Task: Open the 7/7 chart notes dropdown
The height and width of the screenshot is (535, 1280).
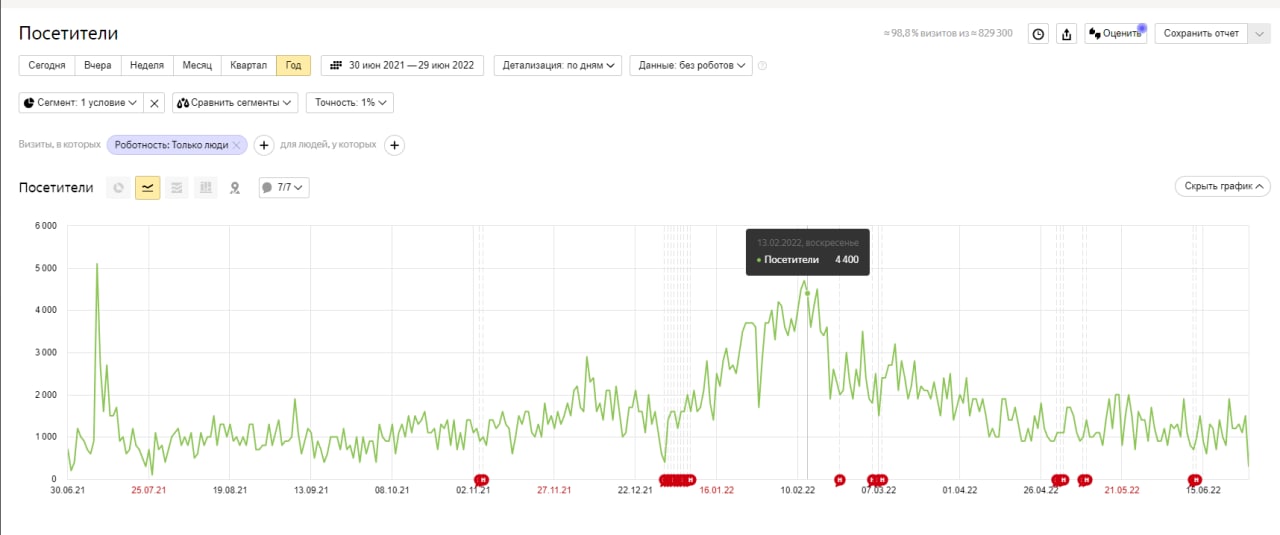Action: pos(284,187)
